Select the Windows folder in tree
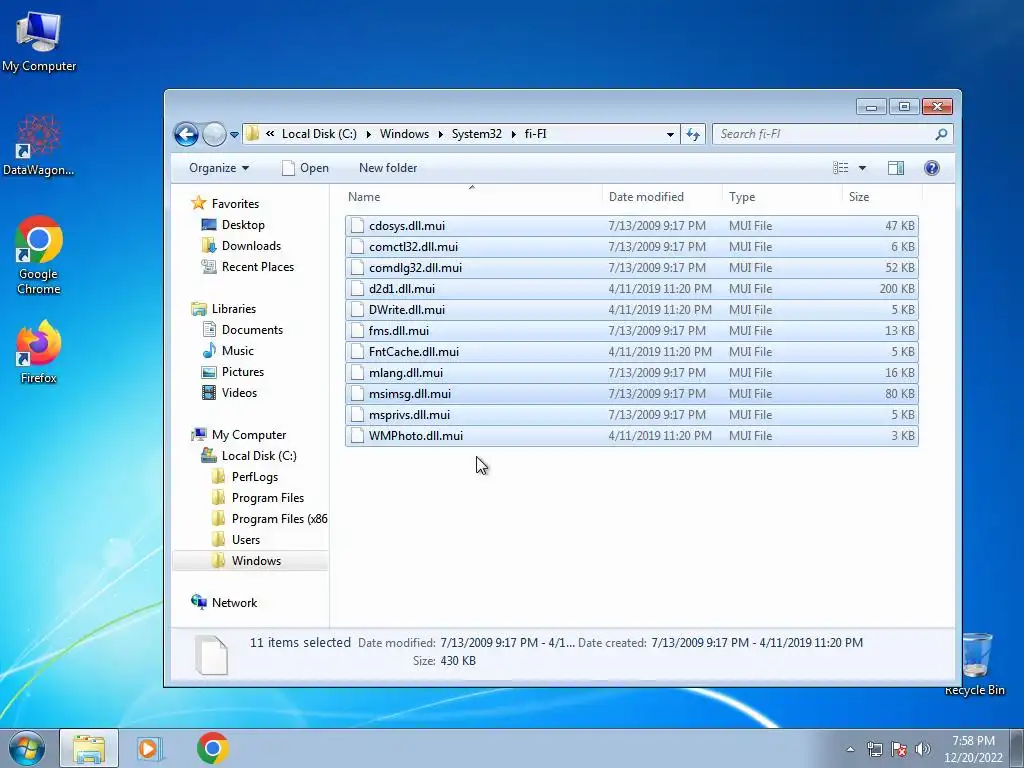This screenshot has height=768, width=1024. [x=250, y=560]
